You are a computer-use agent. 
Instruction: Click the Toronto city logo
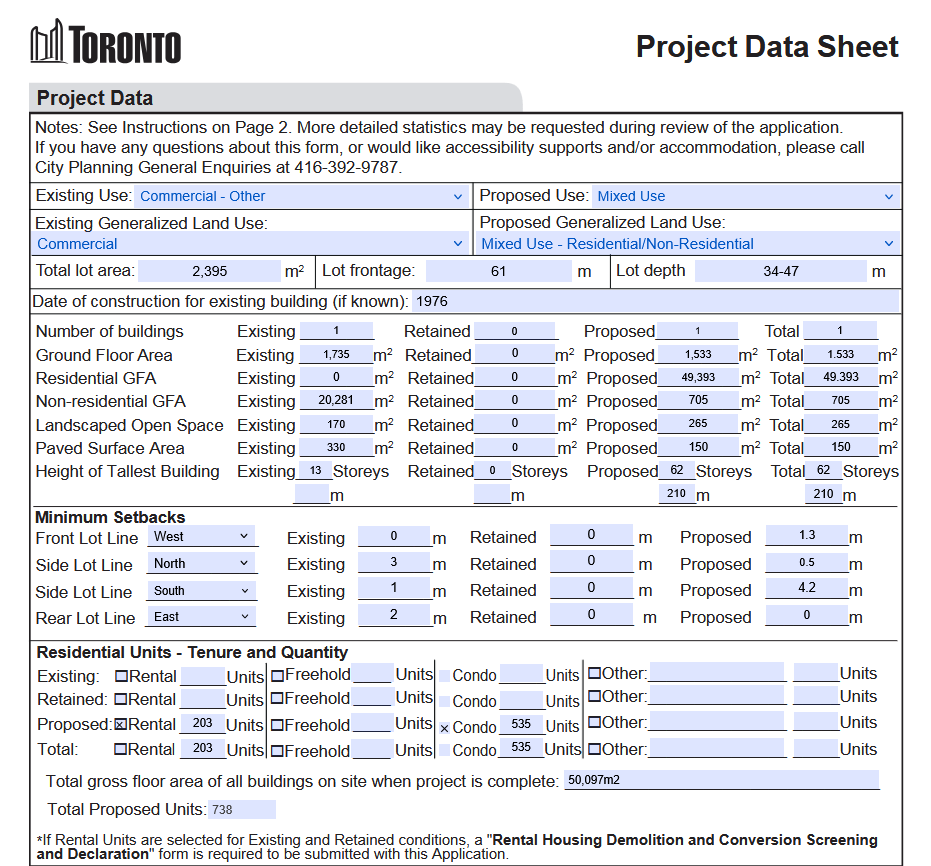pyautogui.click(x=106, y=42)
